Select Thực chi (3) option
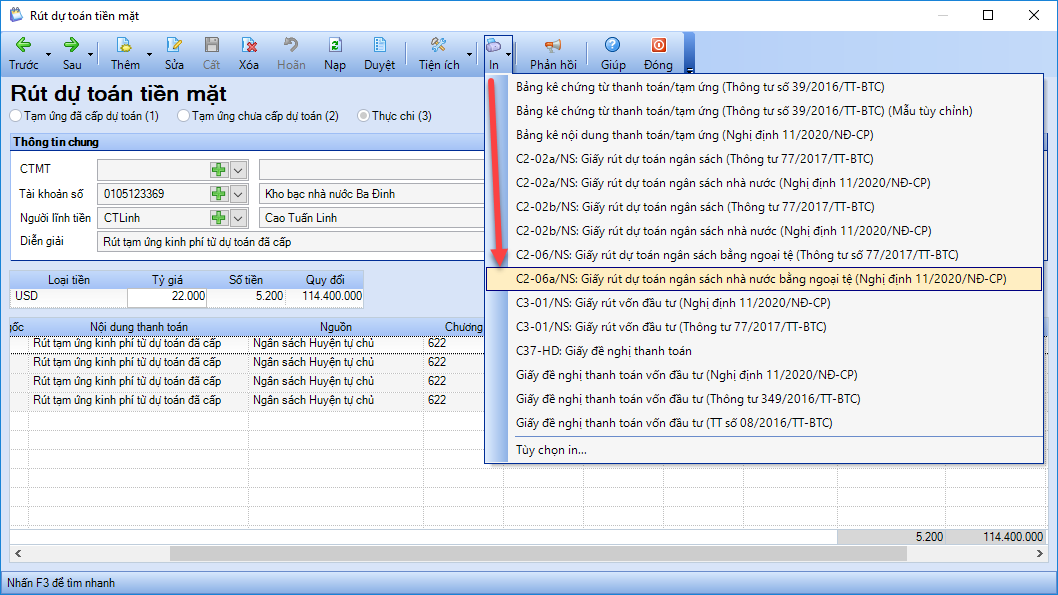The height and width of the screenshot is (595, 1058). click(364, 116)
